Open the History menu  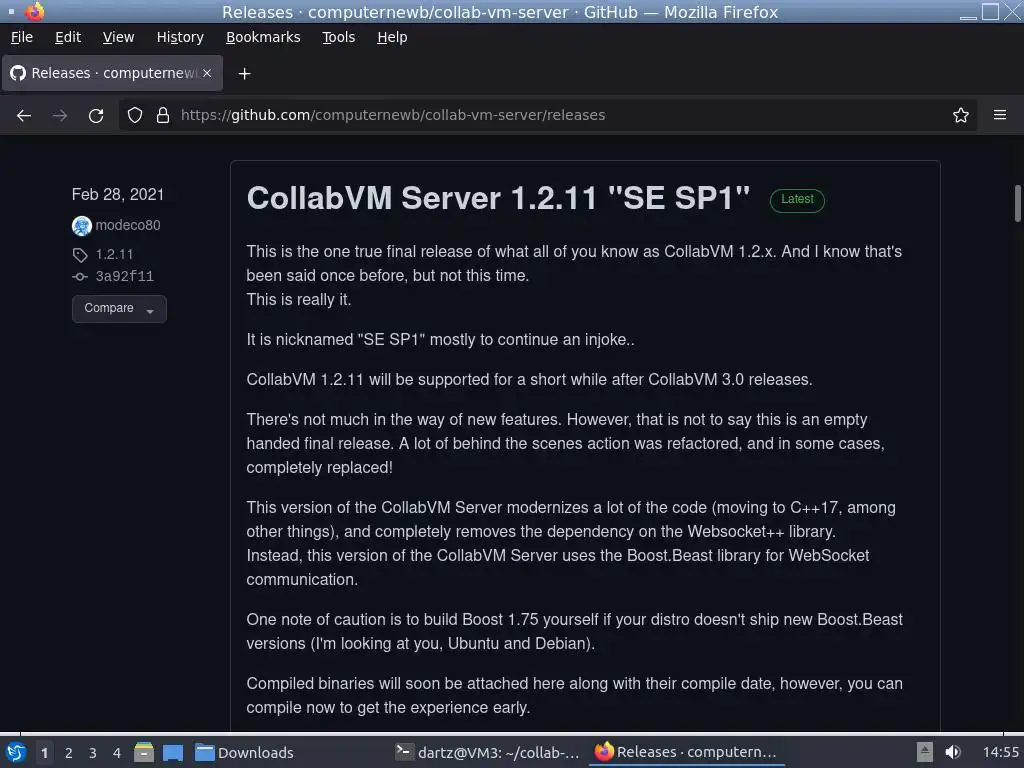click(x=180, y=37)
